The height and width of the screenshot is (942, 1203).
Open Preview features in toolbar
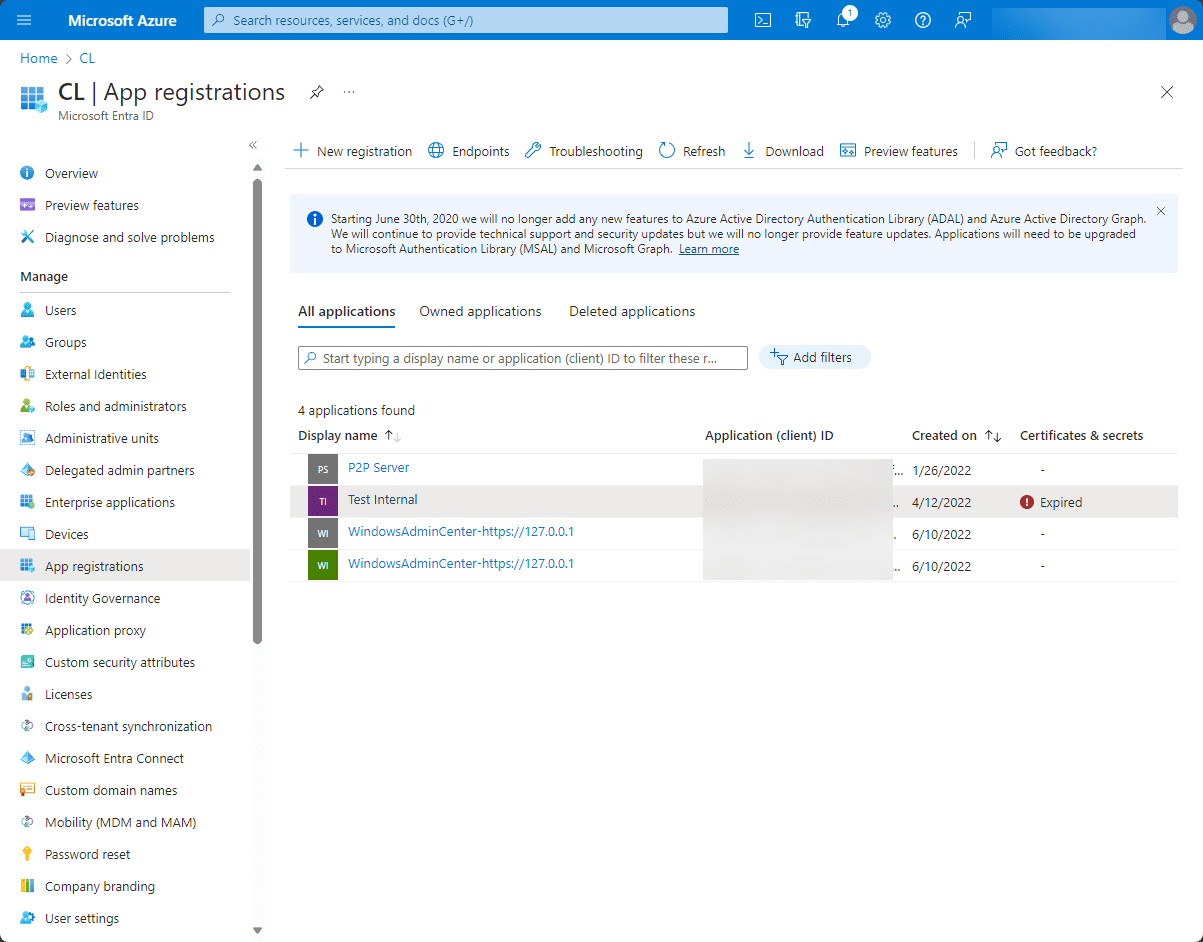point(899,151)
